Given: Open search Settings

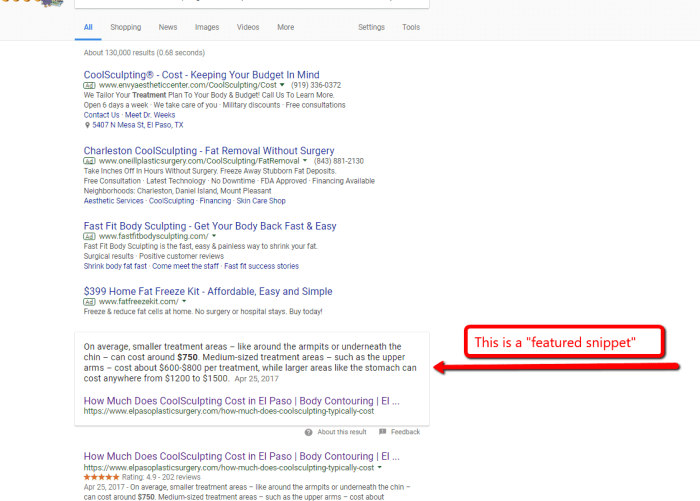Looking at the screenshot, I should click(x=371, y=27).
